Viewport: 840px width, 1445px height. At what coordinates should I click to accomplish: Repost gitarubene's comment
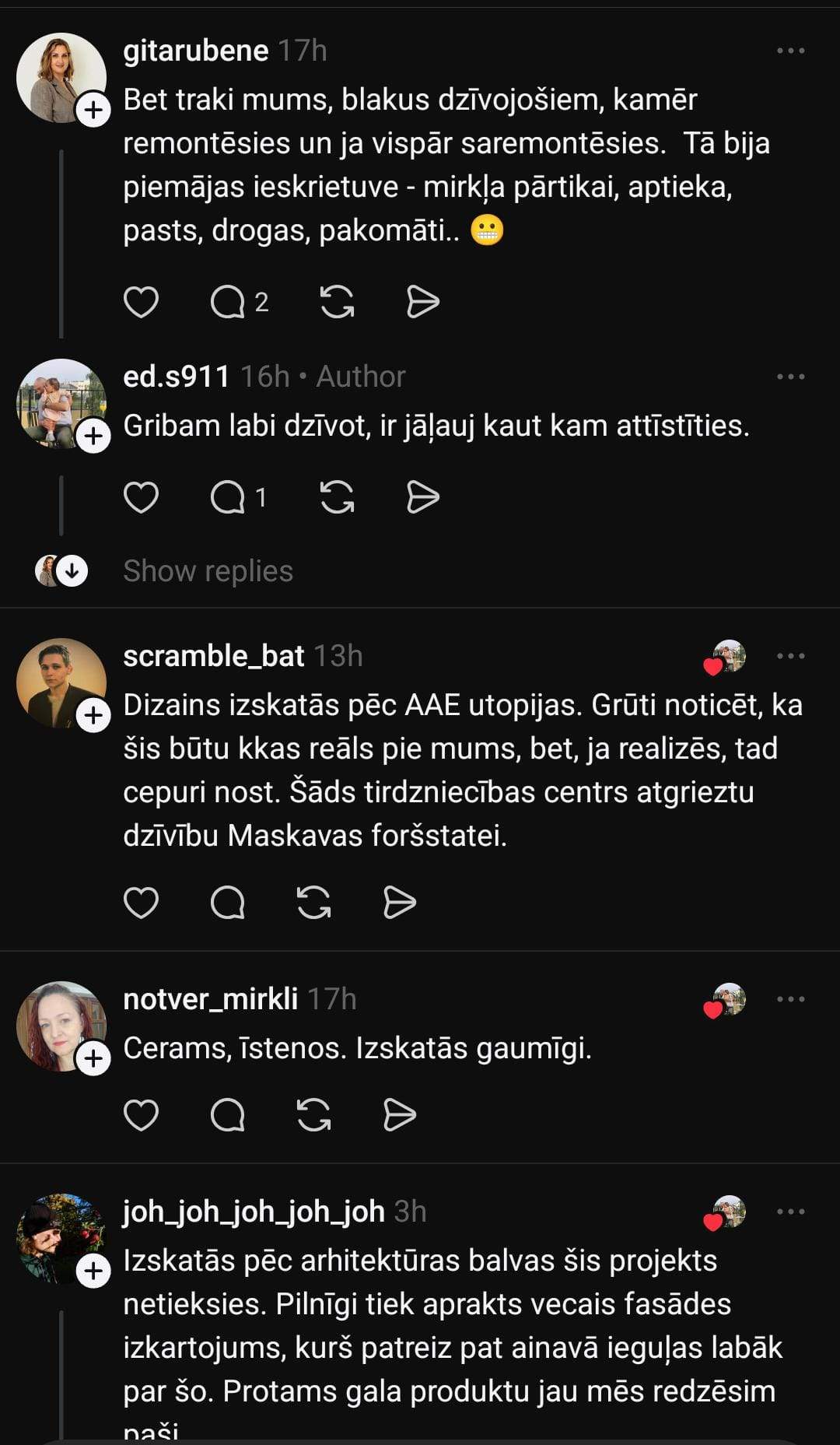point(337,302)
